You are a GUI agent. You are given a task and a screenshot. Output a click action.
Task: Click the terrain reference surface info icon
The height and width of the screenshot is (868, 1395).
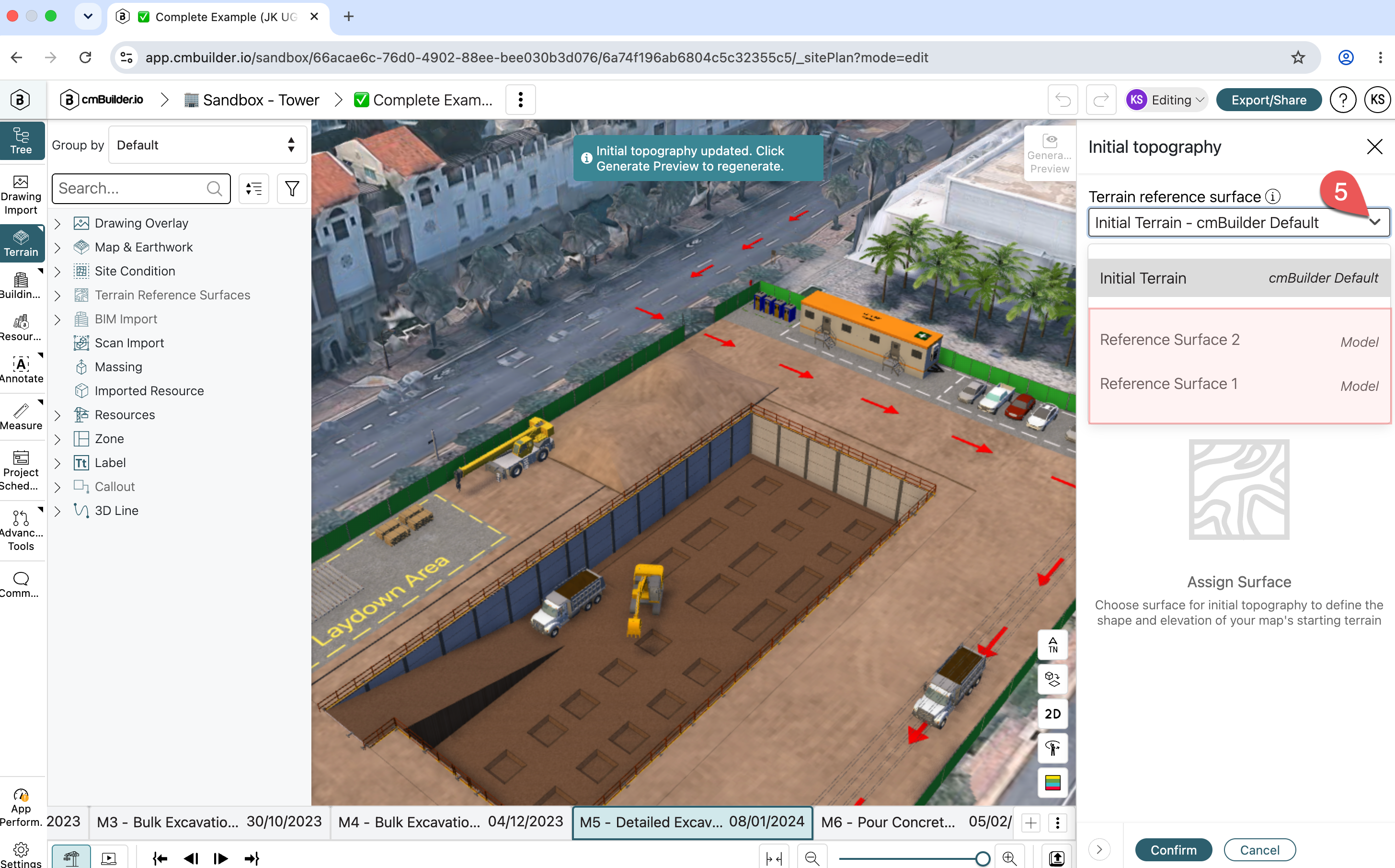tap(1273, 197)
